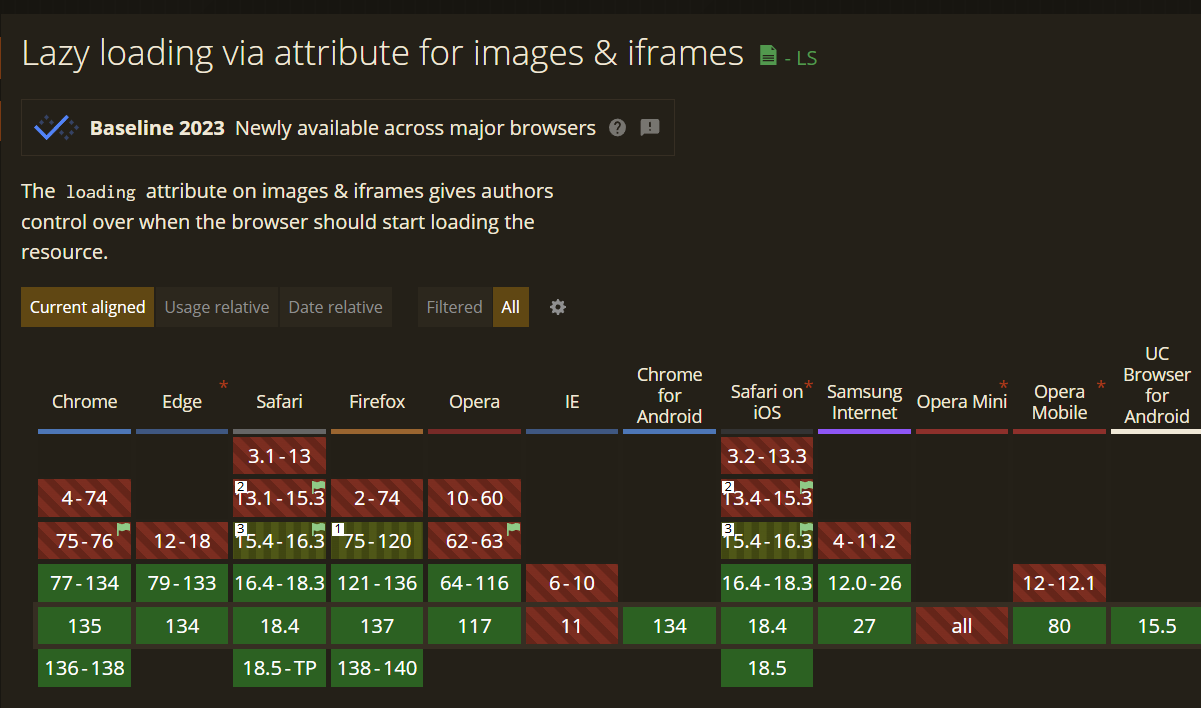Switch to Date relative view

pyautogui.click(x=335, y=307)
